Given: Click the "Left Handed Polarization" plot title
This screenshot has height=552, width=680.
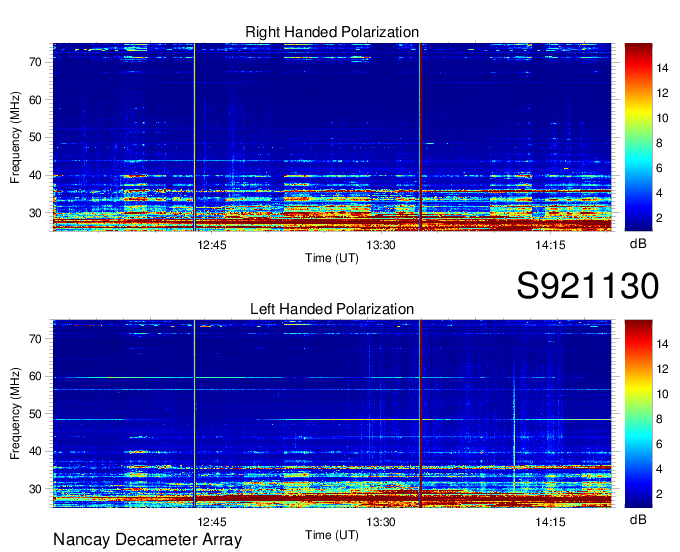Looking at the screenshot, I should point(332,309).
